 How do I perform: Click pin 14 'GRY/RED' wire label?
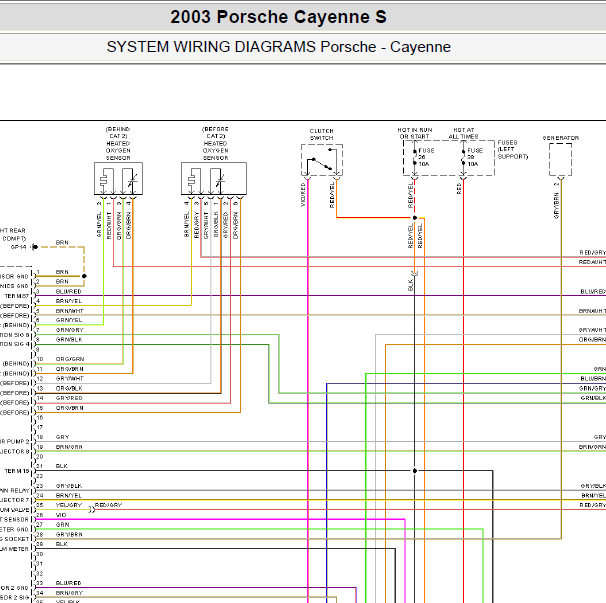click(x=69, y=398)
